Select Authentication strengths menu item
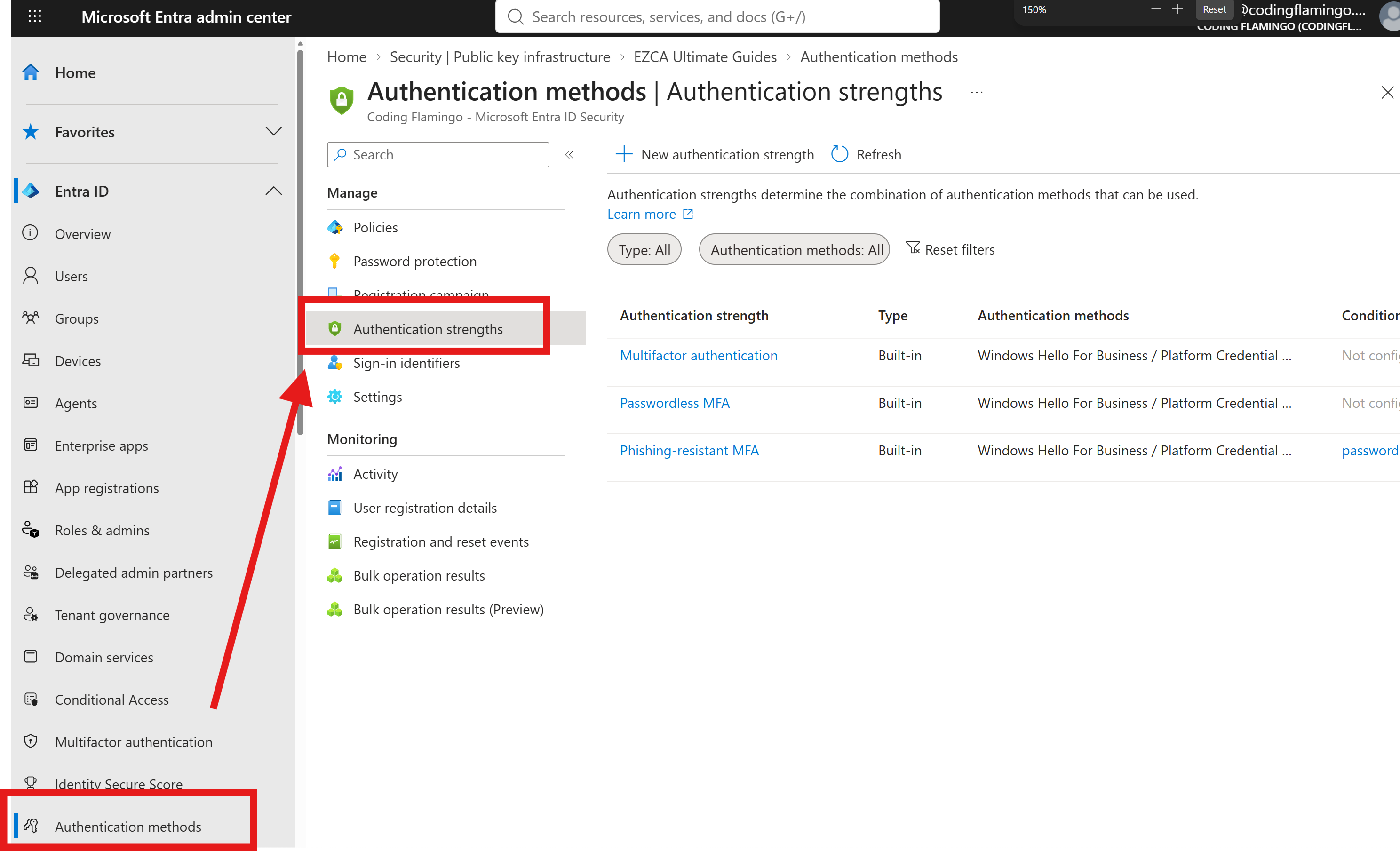 (x=428, y=329)
